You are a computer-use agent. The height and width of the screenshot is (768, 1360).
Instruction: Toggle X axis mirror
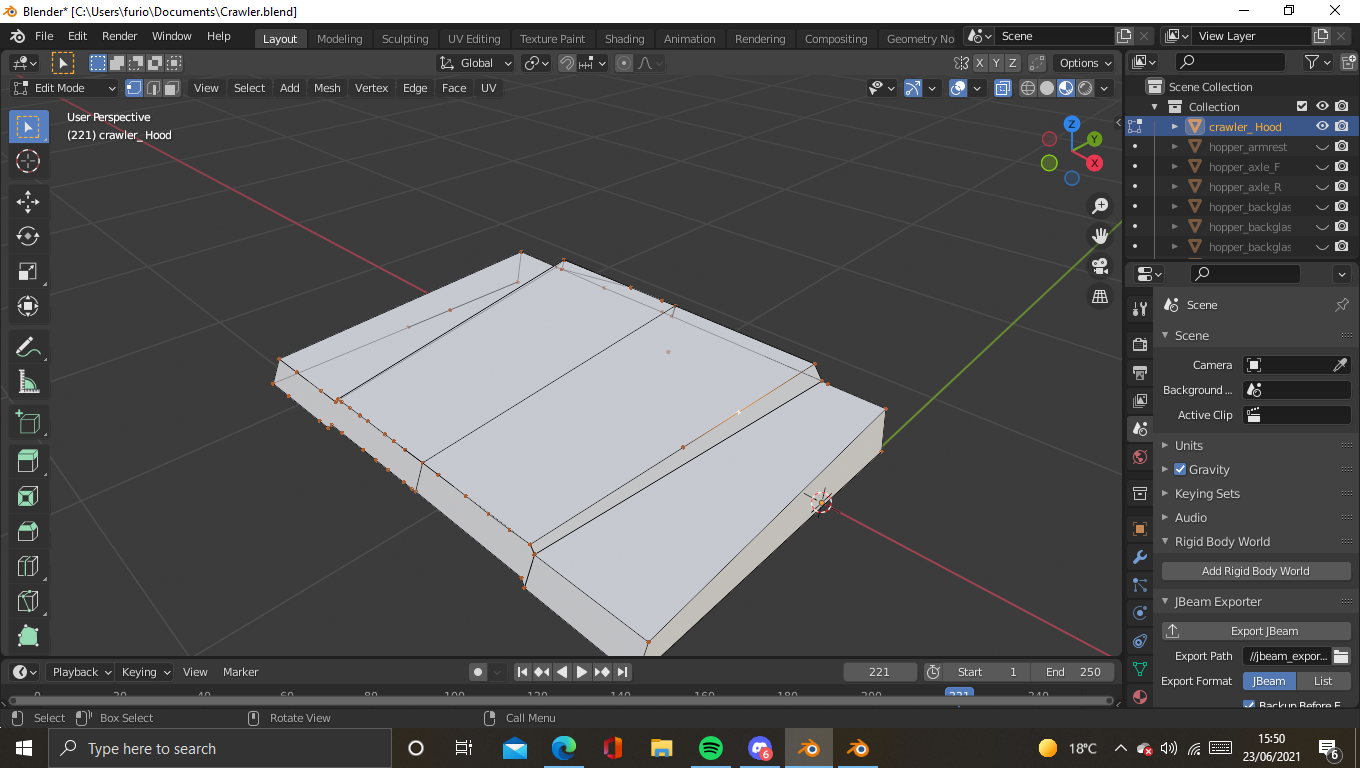(980, 63)
